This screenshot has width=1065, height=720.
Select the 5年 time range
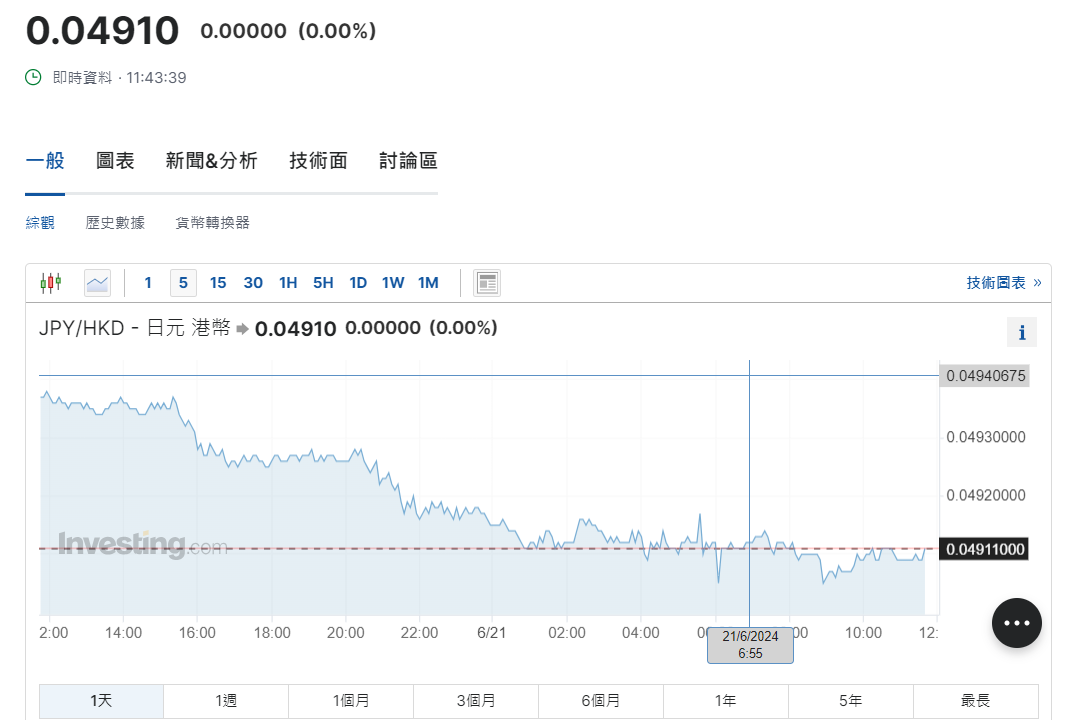point(850,701)
